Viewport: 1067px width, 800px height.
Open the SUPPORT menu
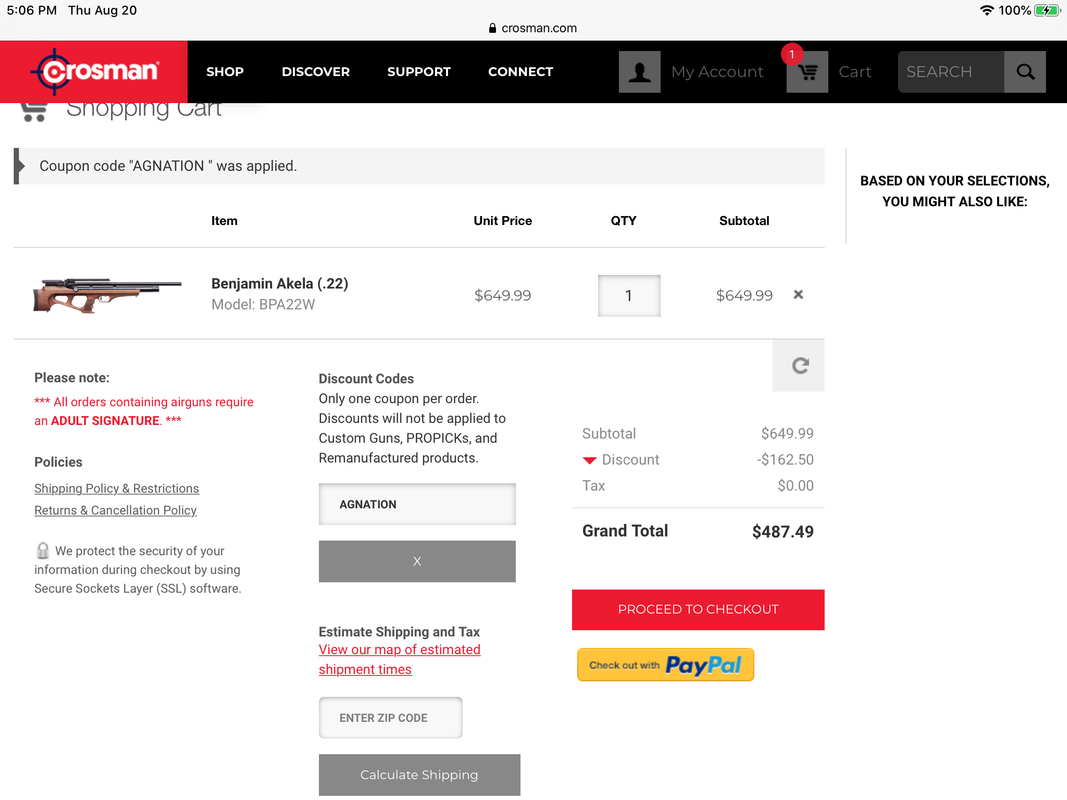point(419,71)
